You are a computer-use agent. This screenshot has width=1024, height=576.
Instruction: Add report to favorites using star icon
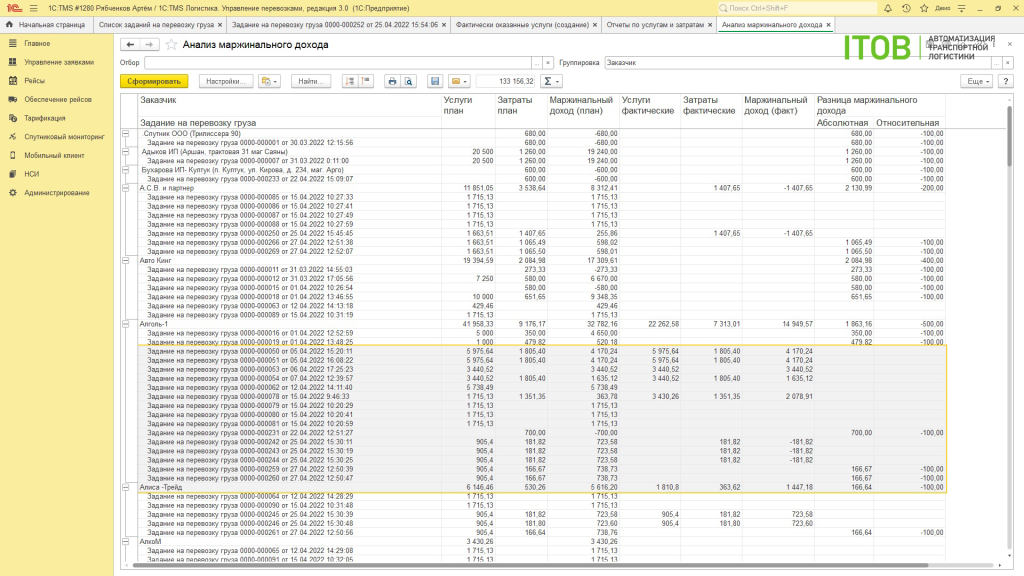tap(171, 44)
